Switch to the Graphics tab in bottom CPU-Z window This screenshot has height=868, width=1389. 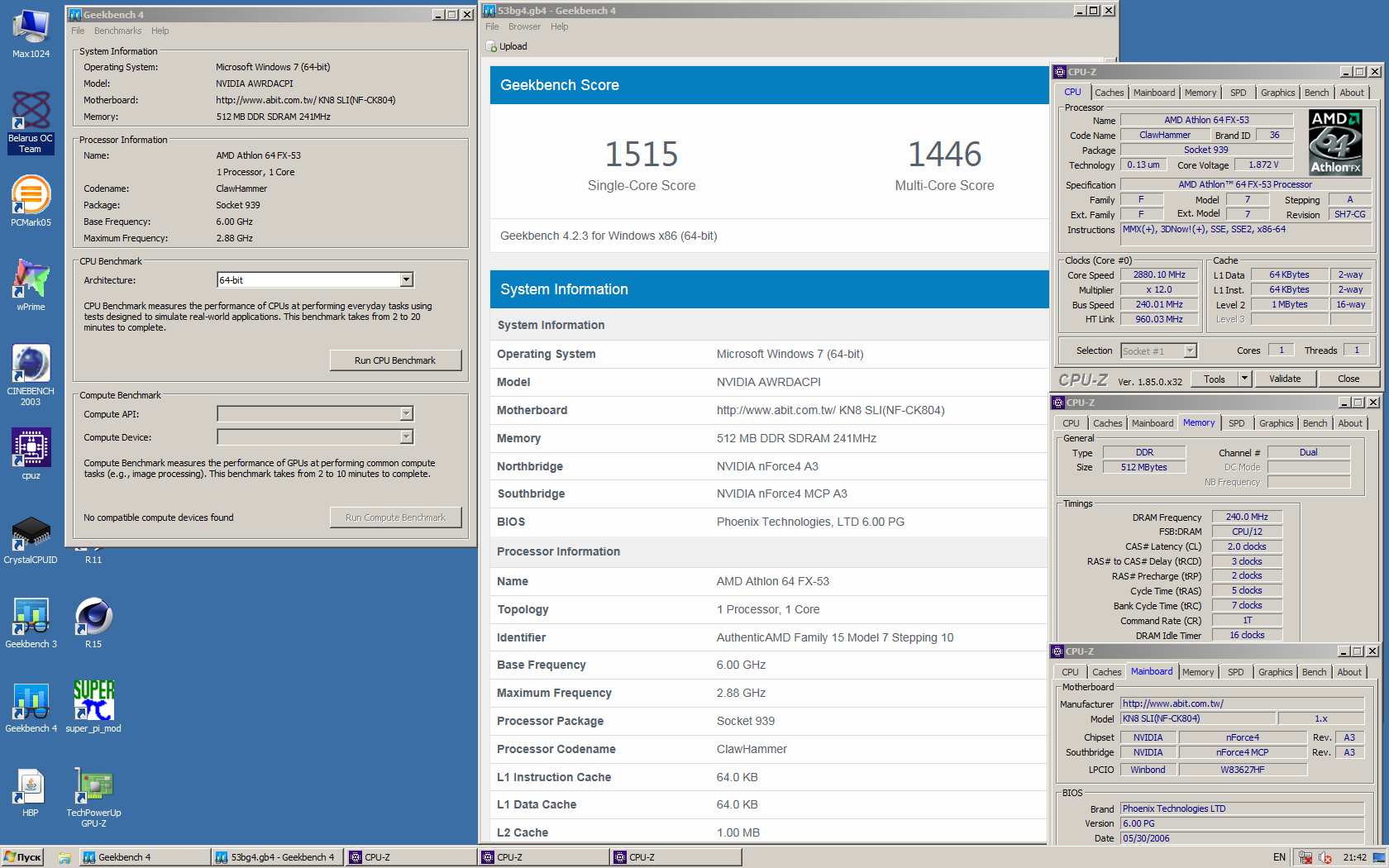pos(1275,672)
